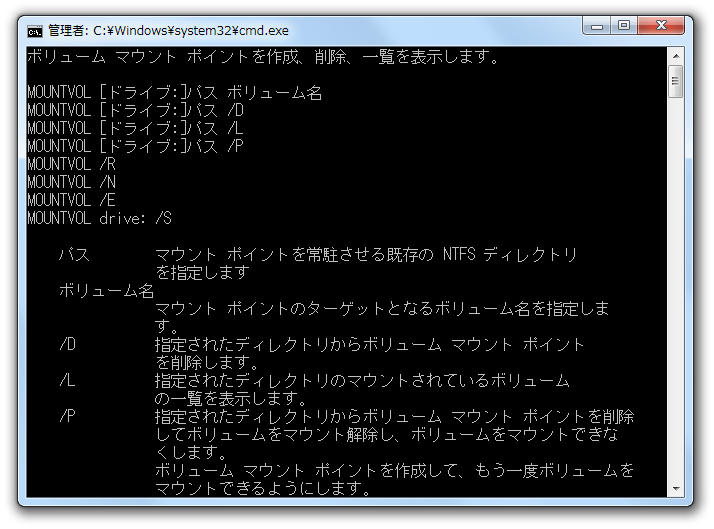714x529 pixels.
Task: Click the MOUNTVOL line ending with /L
Action: click(x=135, y=128)
